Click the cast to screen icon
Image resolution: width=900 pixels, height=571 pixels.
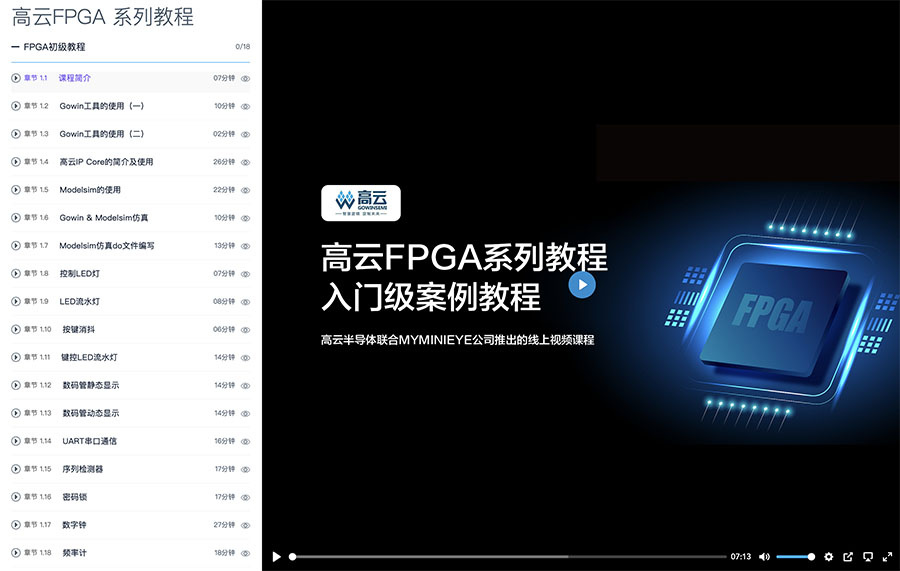(868, 557)
